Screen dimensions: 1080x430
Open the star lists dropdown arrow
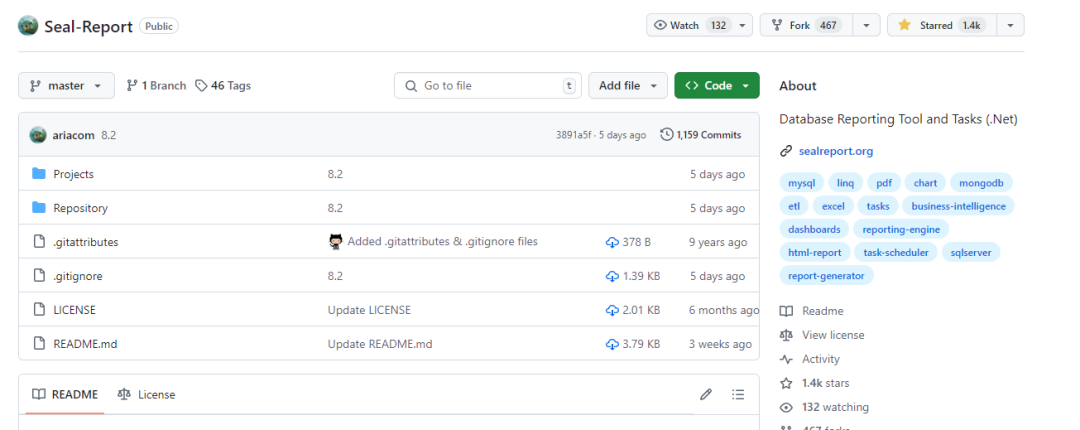[x=1010, y=26]
